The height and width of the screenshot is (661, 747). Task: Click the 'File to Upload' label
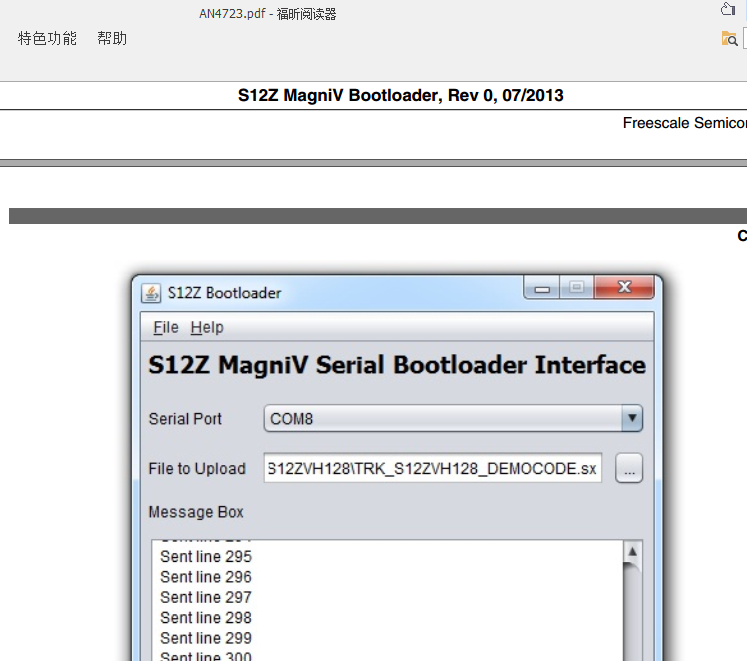click(197, 468)
